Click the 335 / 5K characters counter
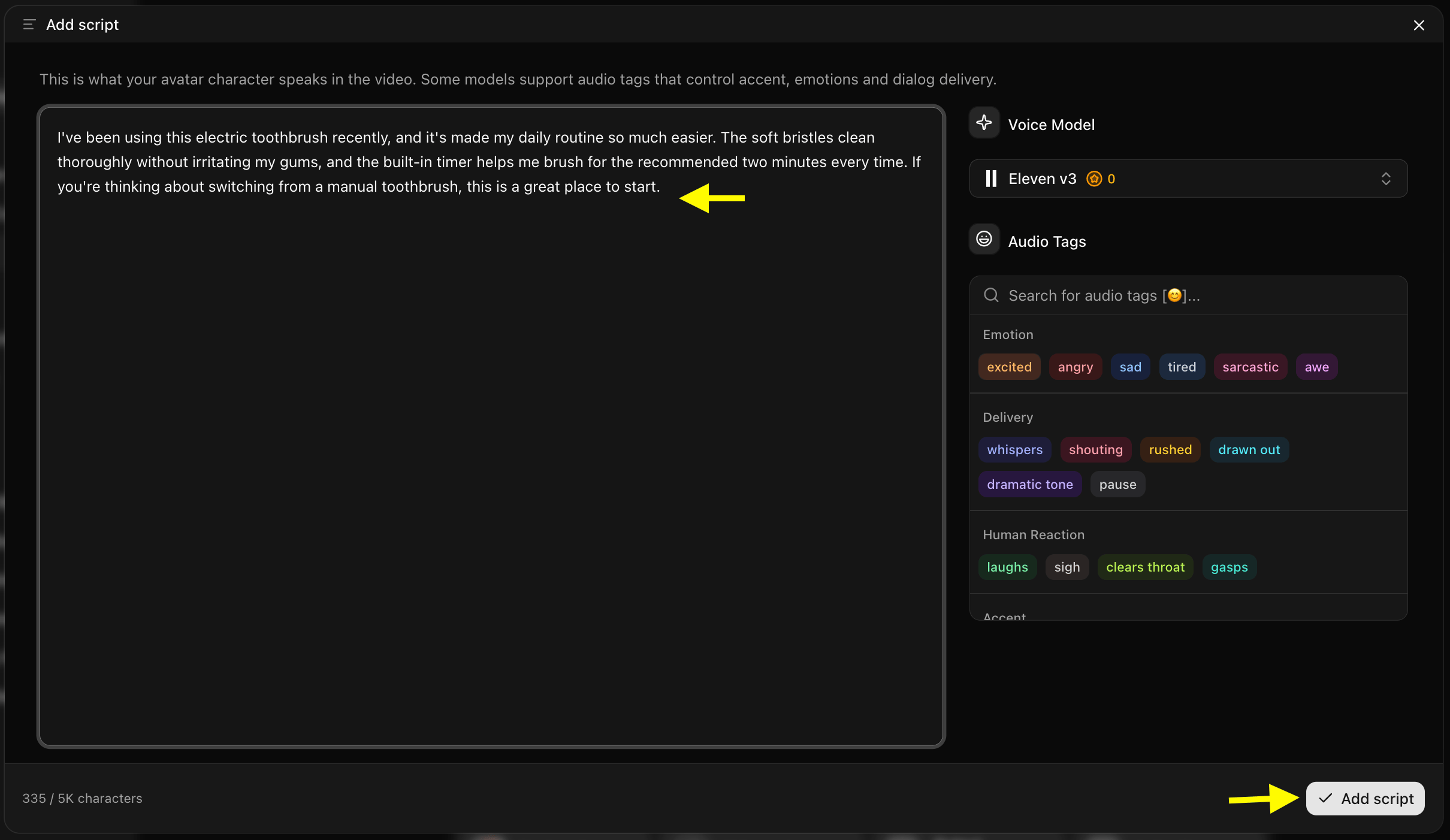The height and width of the screenshot is (840, 1450). click(x=82, y=798)
